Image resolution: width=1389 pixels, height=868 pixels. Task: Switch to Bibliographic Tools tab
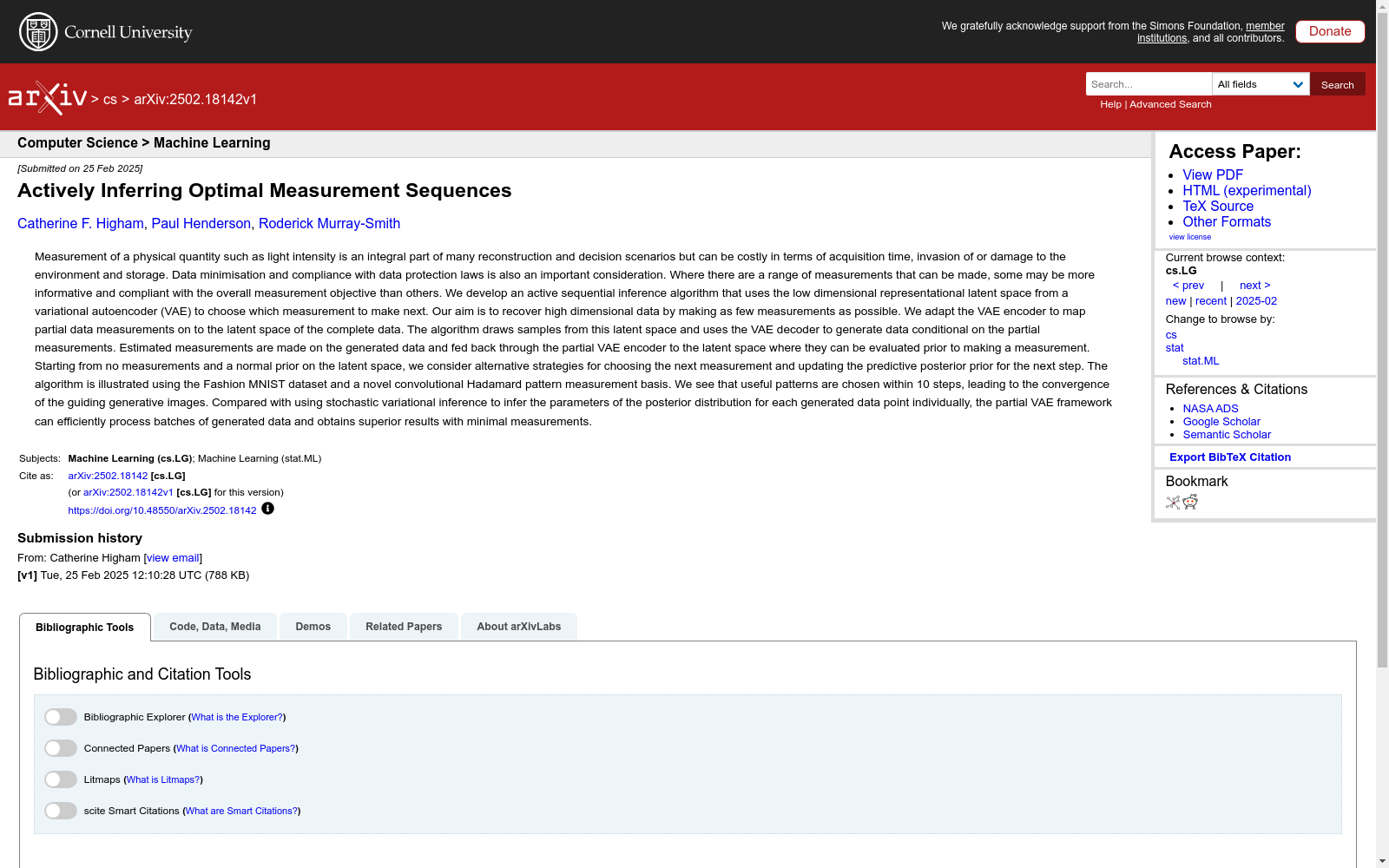pos(85,628)
